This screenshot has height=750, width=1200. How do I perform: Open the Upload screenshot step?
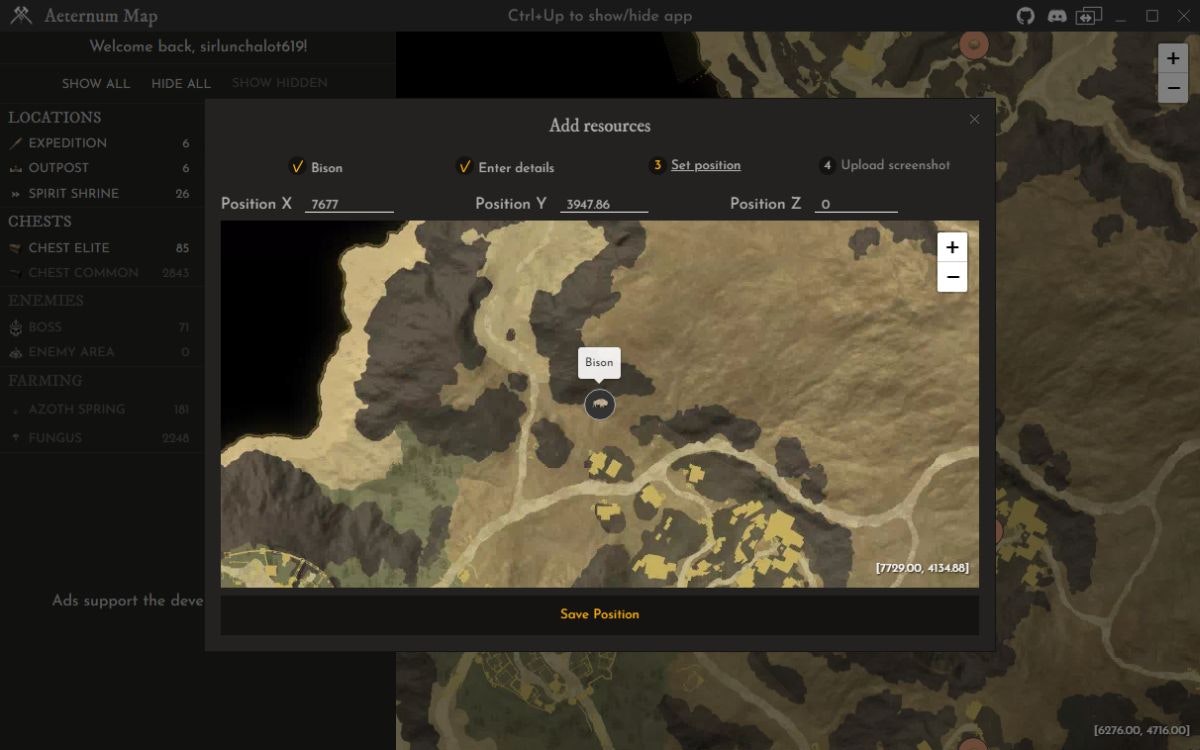click(x=895, y=165)
